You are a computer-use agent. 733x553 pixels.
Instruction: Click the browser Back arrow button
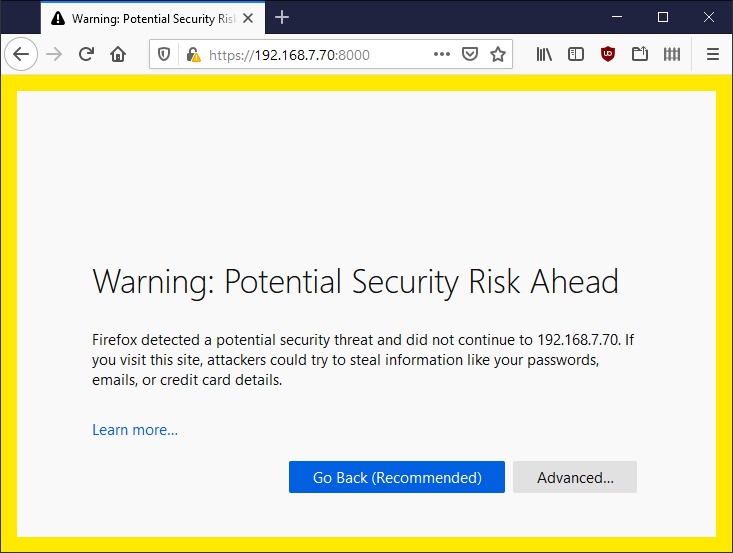[x=21, y=55]
